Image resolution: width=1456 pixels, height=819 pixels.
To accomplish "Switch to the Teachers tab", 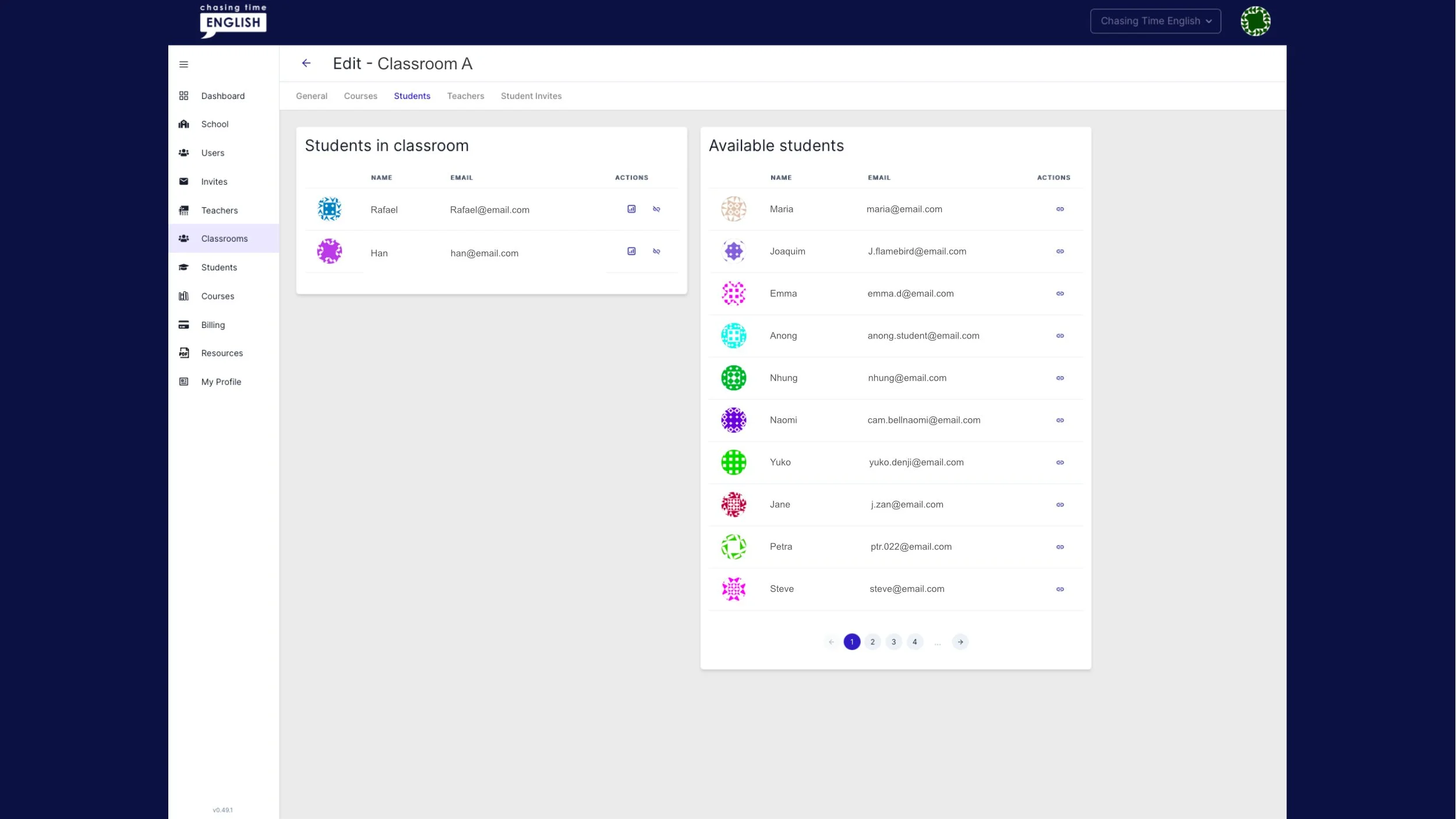I will click(465, 96).
